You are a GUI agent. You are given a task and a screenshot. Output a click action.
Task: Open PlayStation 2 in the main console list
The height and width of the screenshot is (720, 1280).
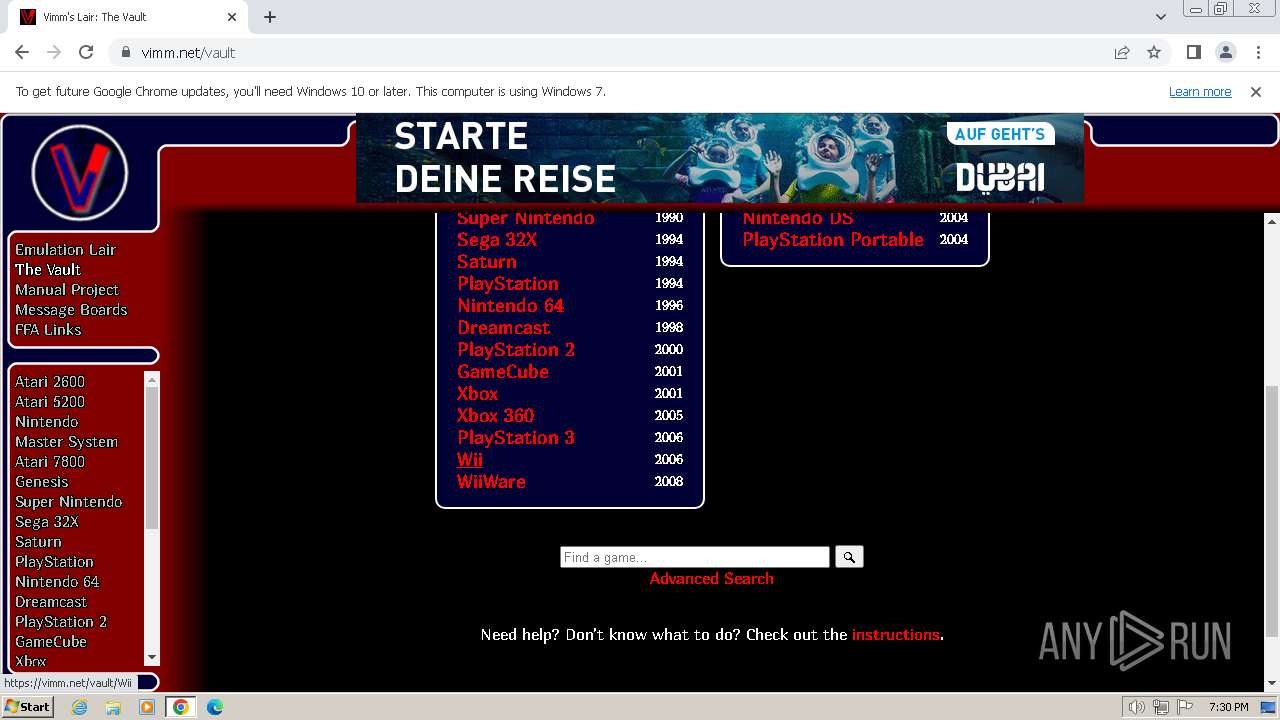[516, 349]
